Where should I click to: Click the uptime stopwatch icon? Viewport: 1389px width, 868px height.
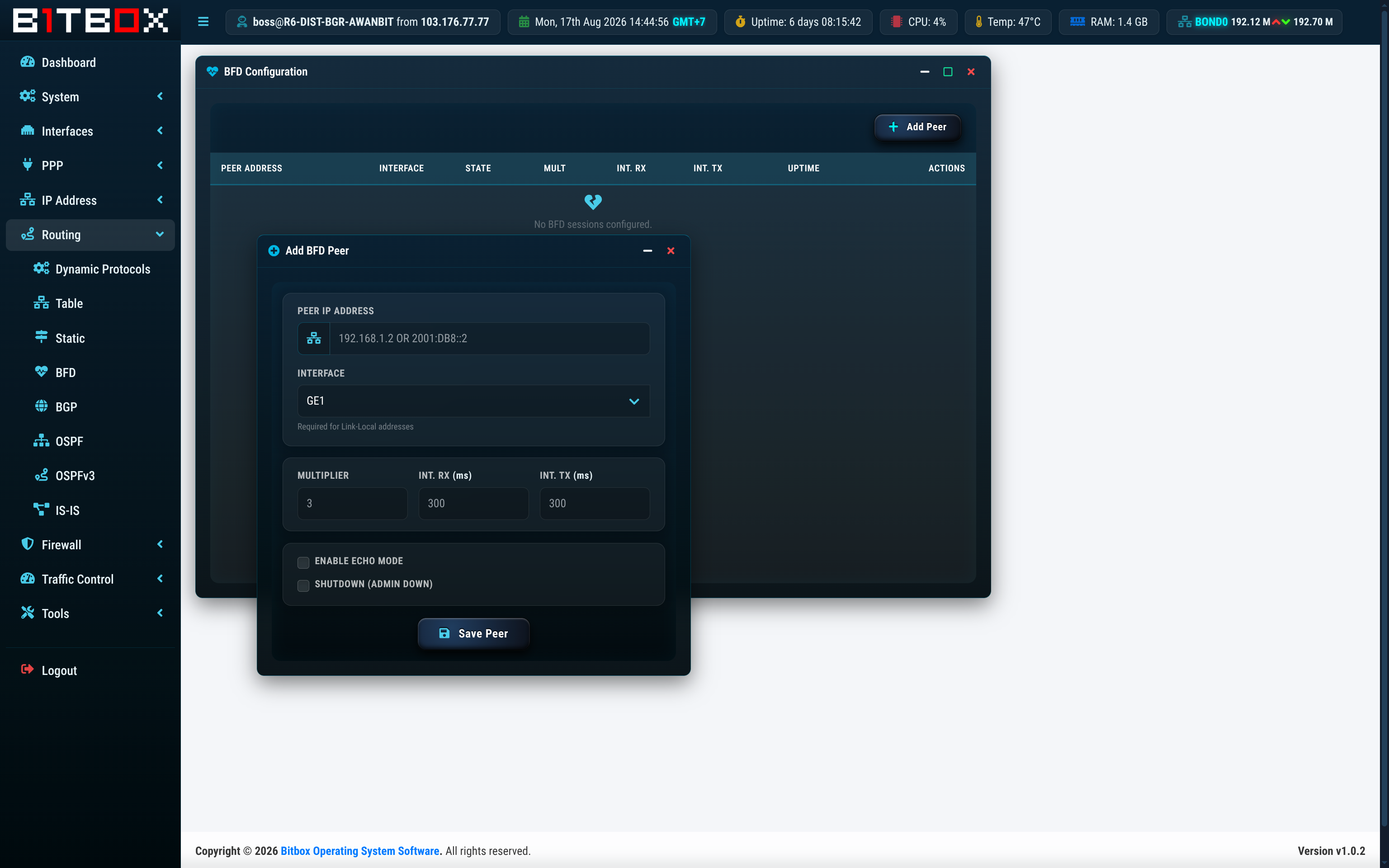pos(741,22)
